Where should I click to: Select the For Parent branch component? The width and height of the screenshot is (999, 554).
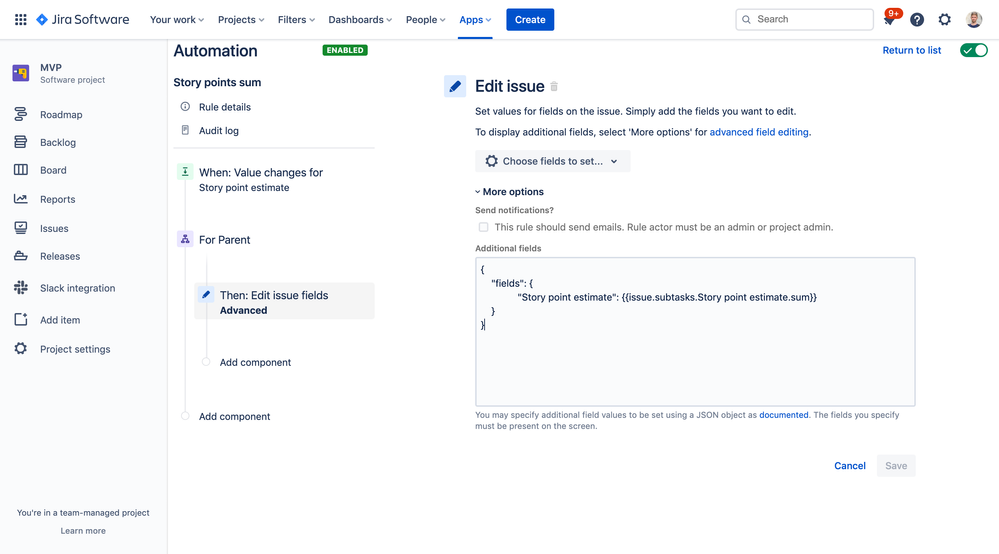pyautogui.click(x=224, y=239)
